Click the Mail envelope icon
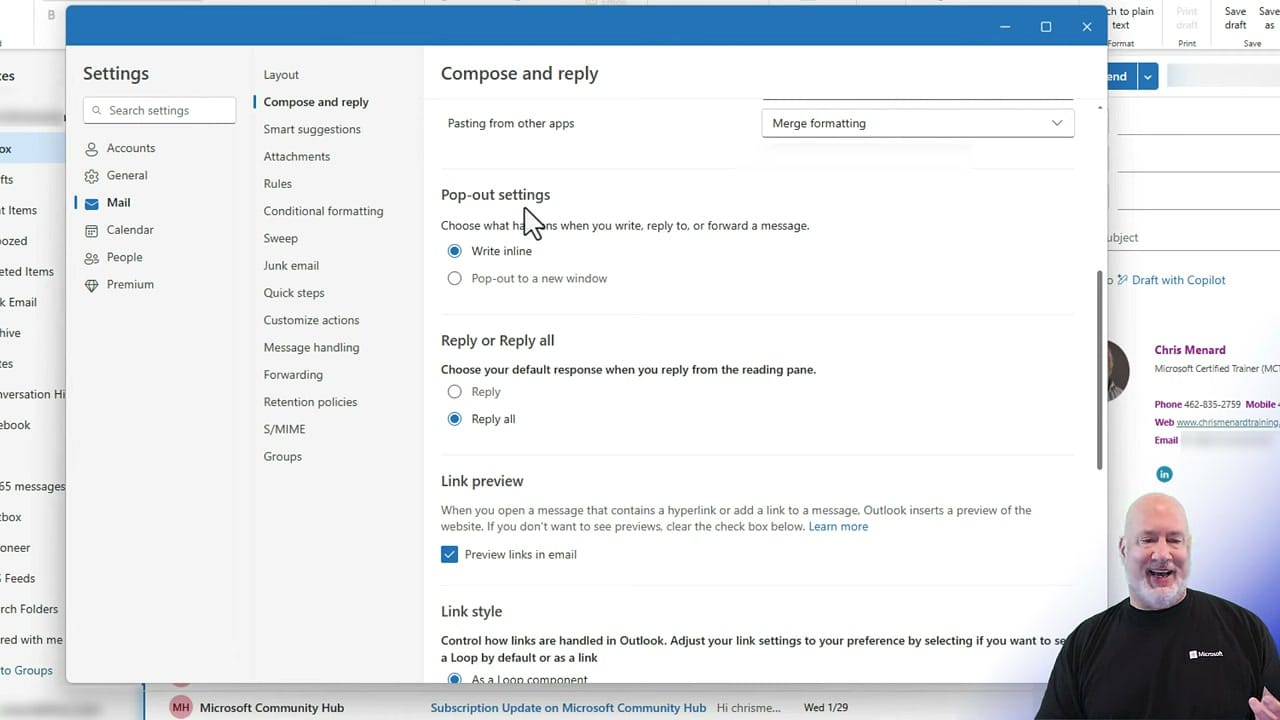Image resolution: width=1280 pixels, height=720 pixels. tap(91, 202)
